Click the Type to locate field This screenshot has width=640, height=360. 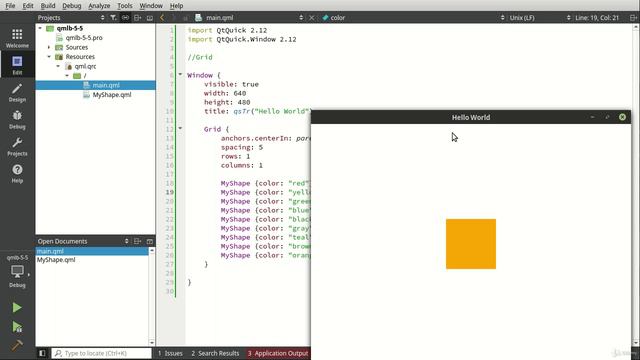(102, 353)
